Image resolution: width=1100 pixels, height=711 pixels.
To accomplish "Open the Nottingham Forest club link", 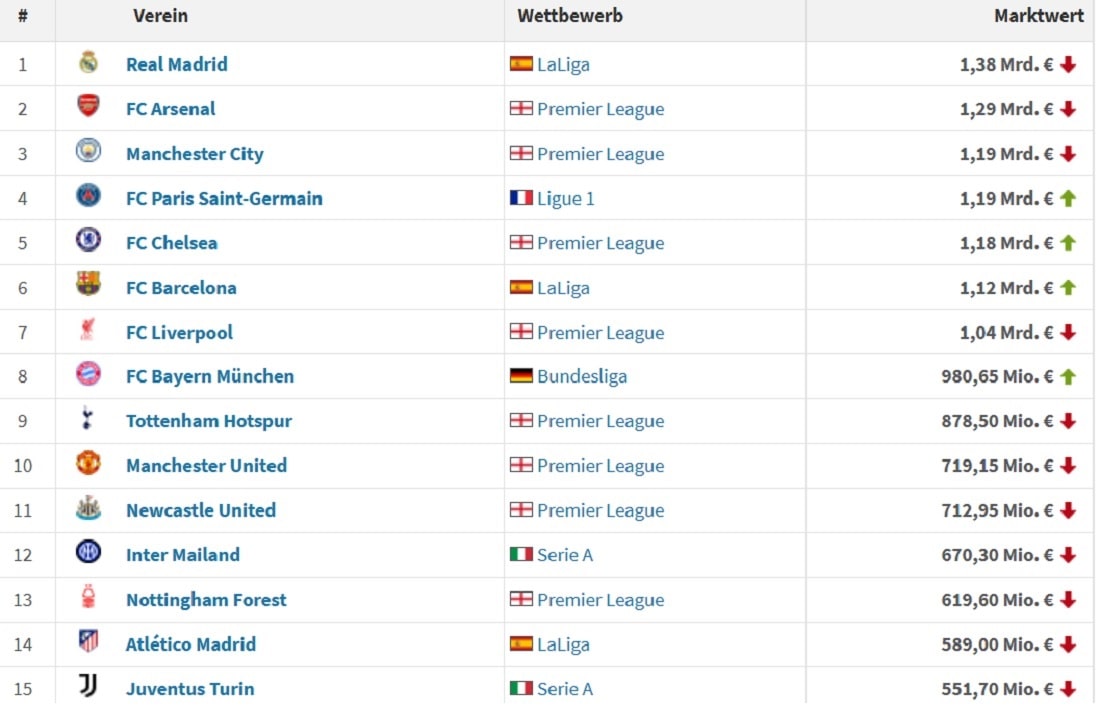I will pyautogui.click(x=206, y=600).
